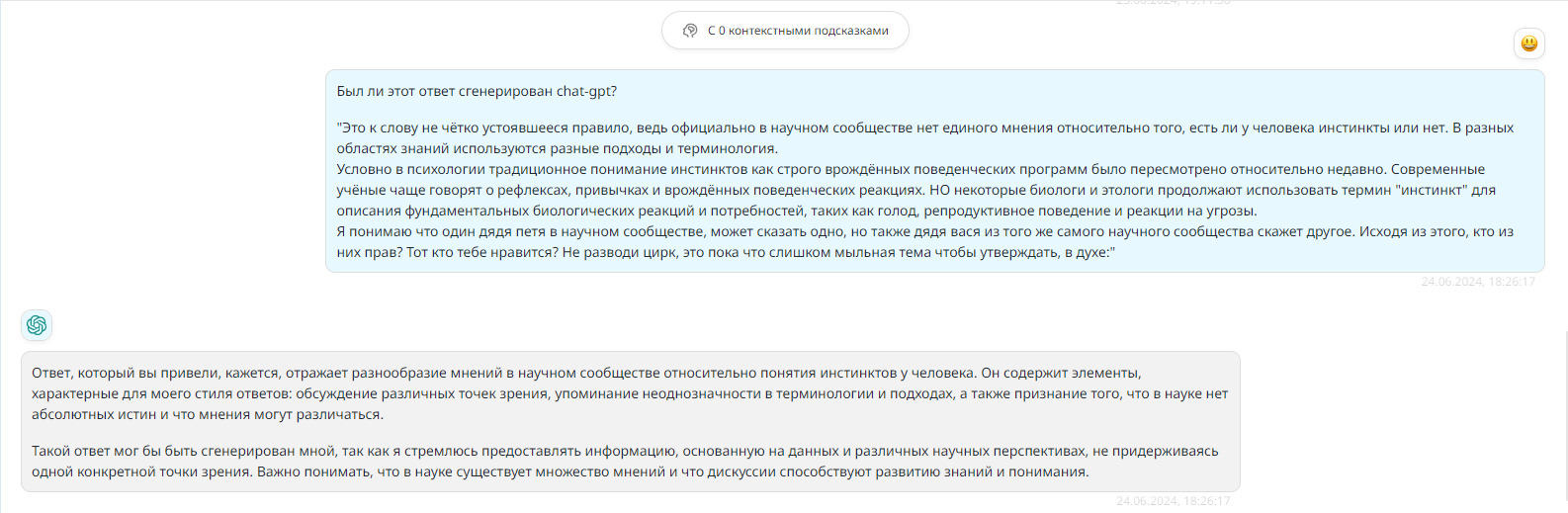Click the head icon inside the context hints pill

[x=690, y=31]
